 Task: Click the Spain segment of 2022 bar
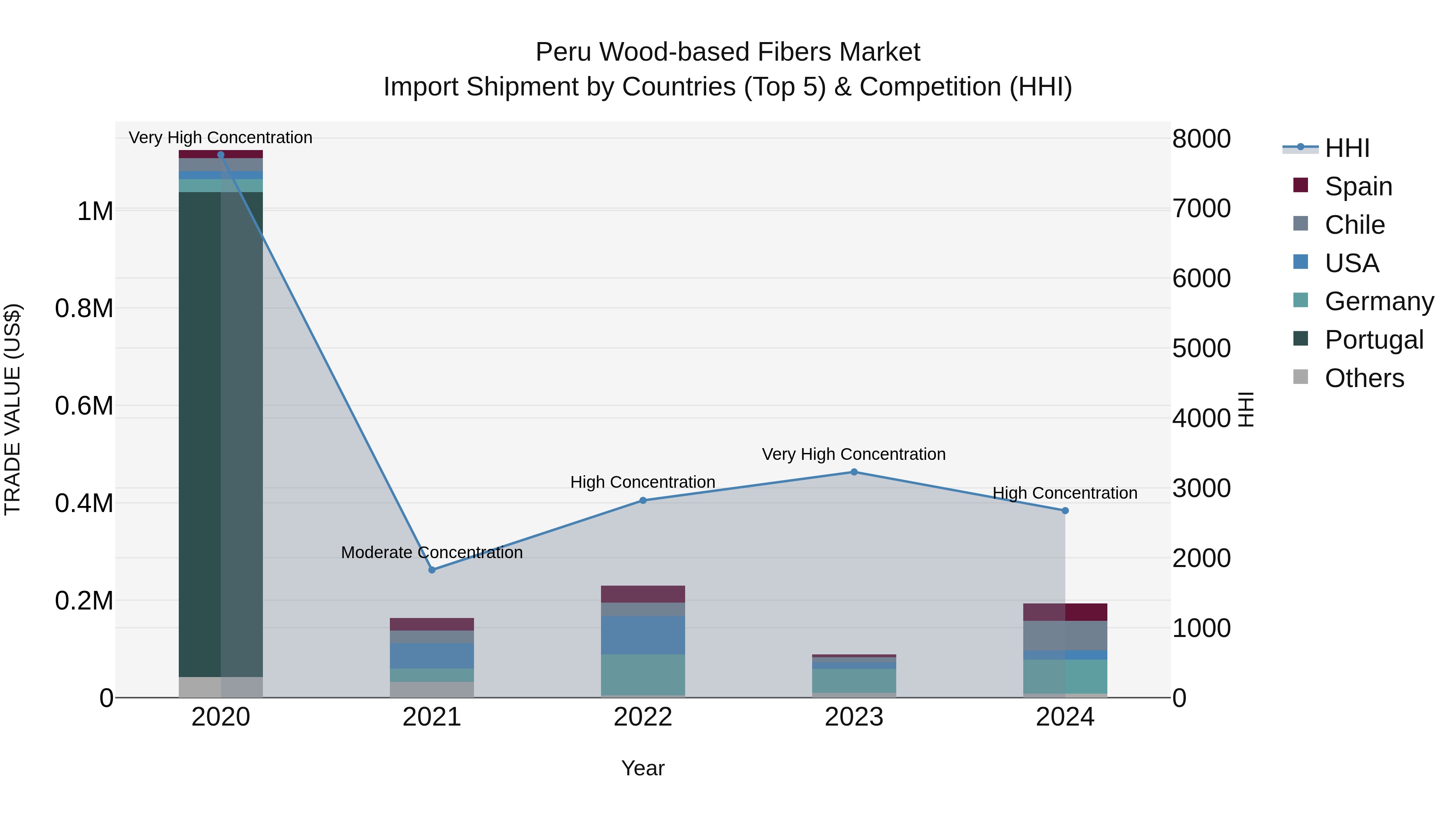point(643,594)
